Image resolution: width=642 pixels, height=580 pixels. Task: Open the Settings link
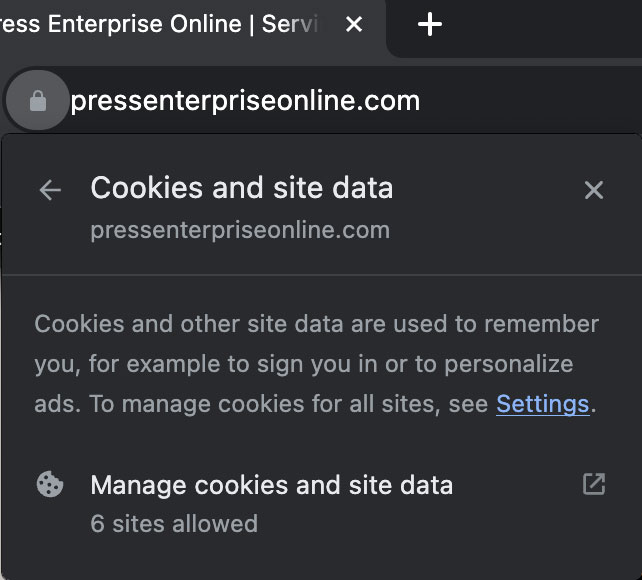[543, 404]
